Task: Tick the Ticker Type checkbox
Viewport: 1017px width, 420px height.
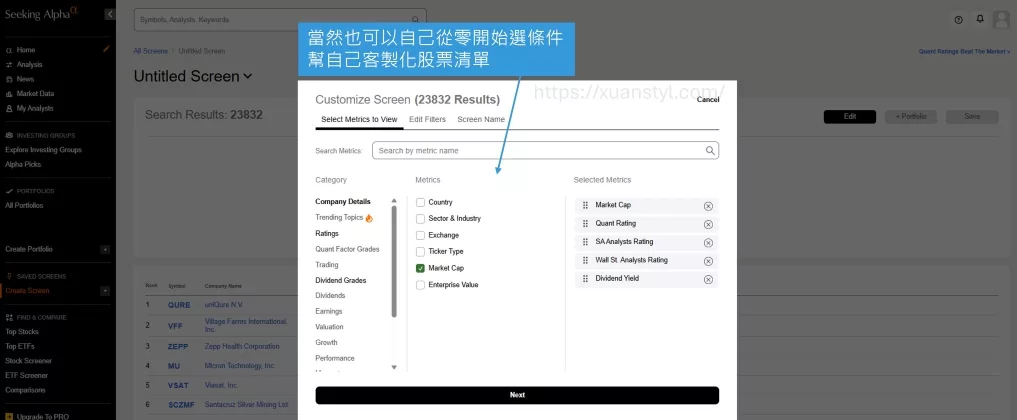Action: (x=420, y=251)
